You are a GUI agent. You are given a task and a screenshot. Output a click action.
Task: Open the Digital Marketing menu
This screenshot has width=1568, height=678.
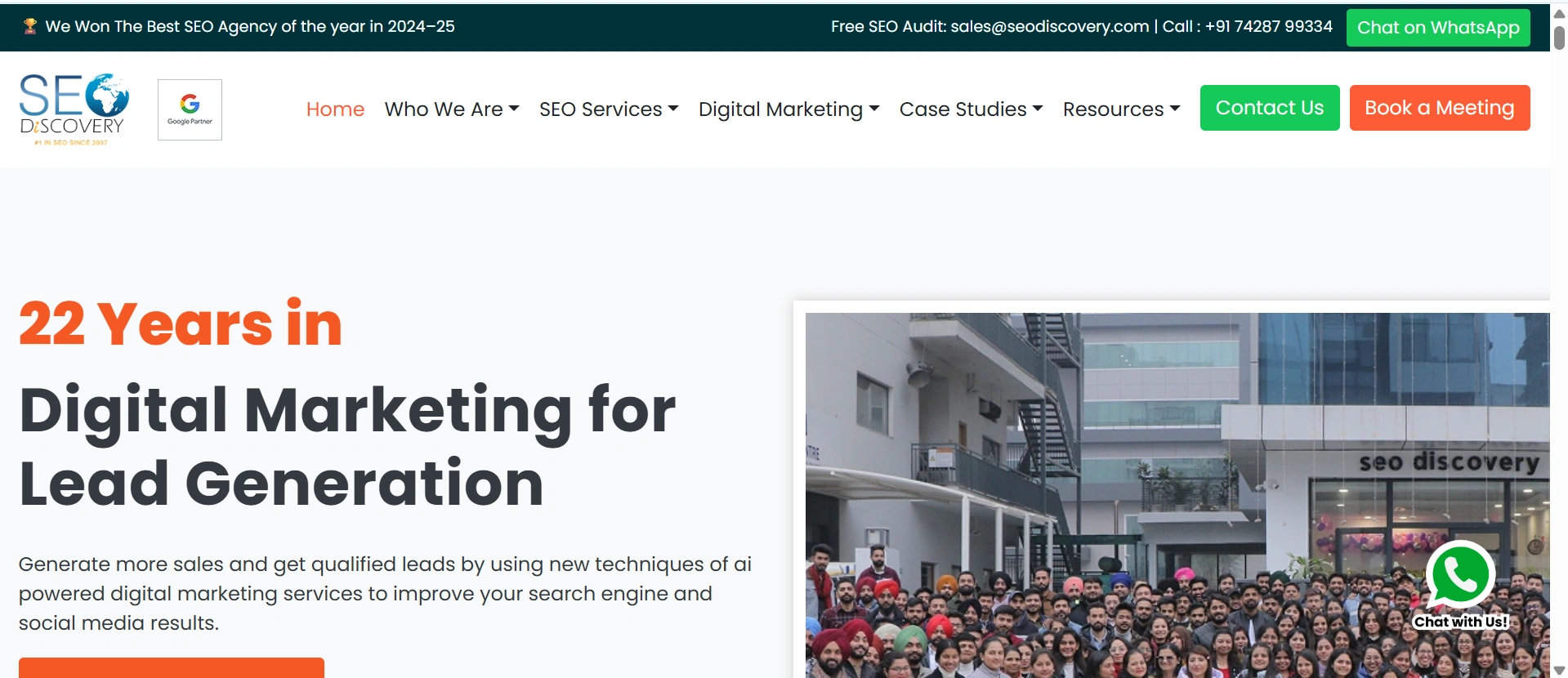[x=788, y=109]
